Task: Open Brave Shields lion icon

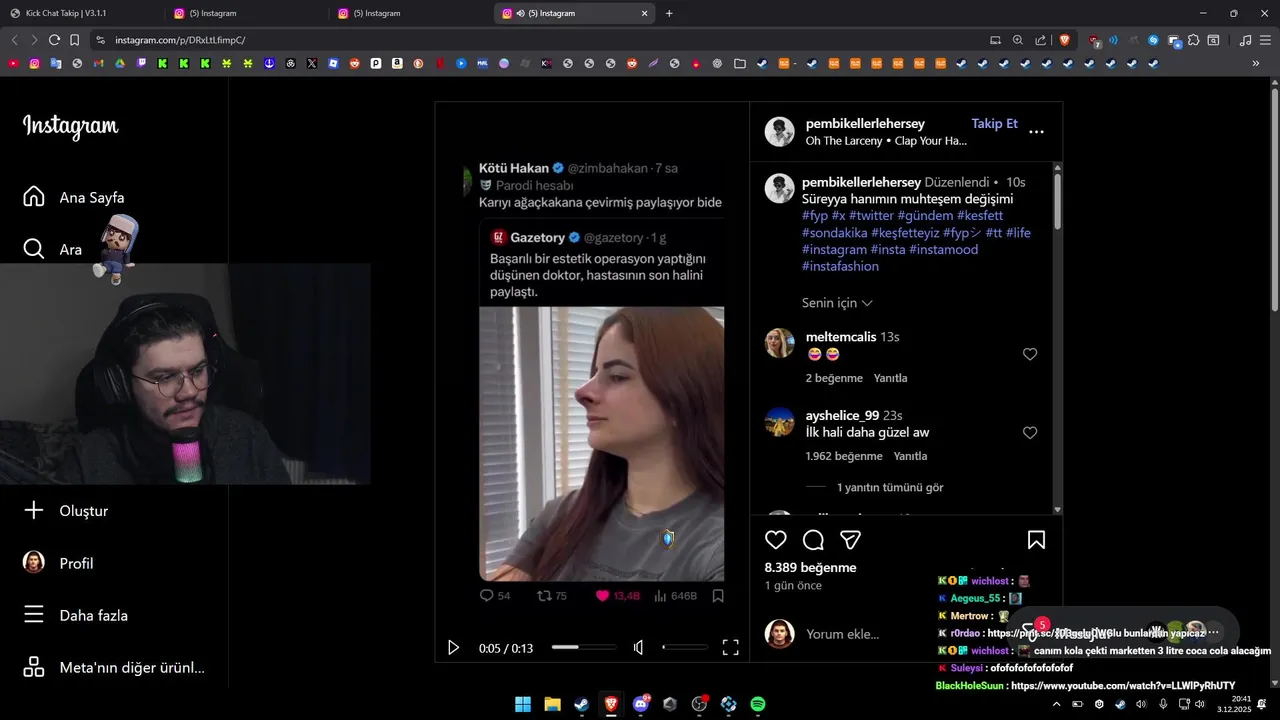Action: (x=1064, y=40)
